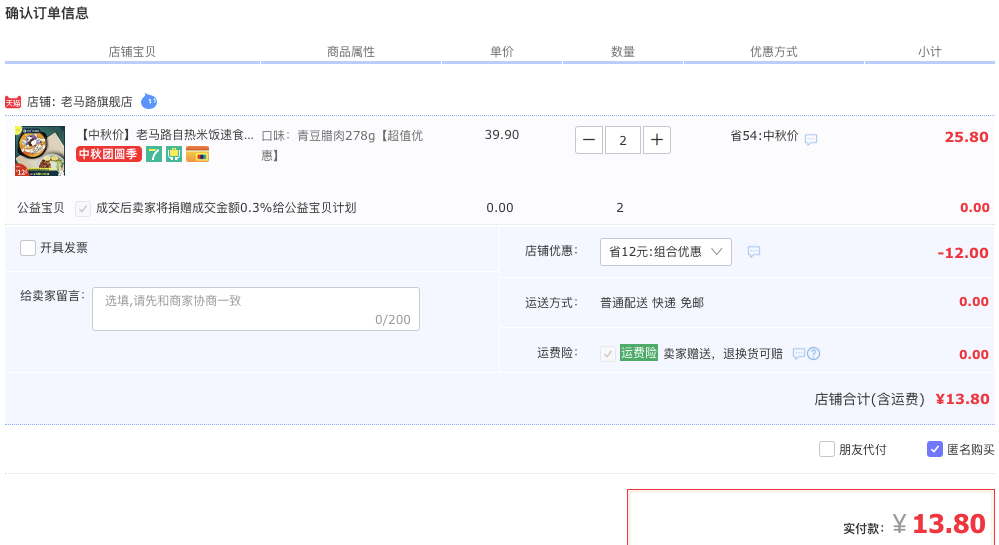This screenshot has height=545, width=999.
Task: Click the 店铺宝贝 column header
Action: click(132, 52)
